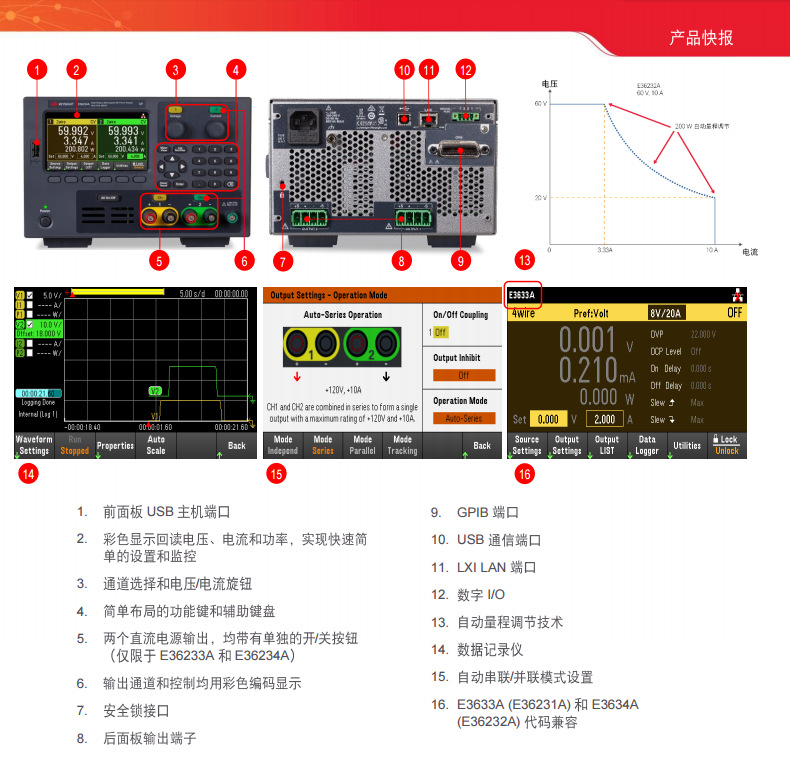Image resolution: width=790 pixels, height=758 pixels.
Task: Toggle the Lock Unlock softkey
Action: pyautogui.click(x=727, y=445)
